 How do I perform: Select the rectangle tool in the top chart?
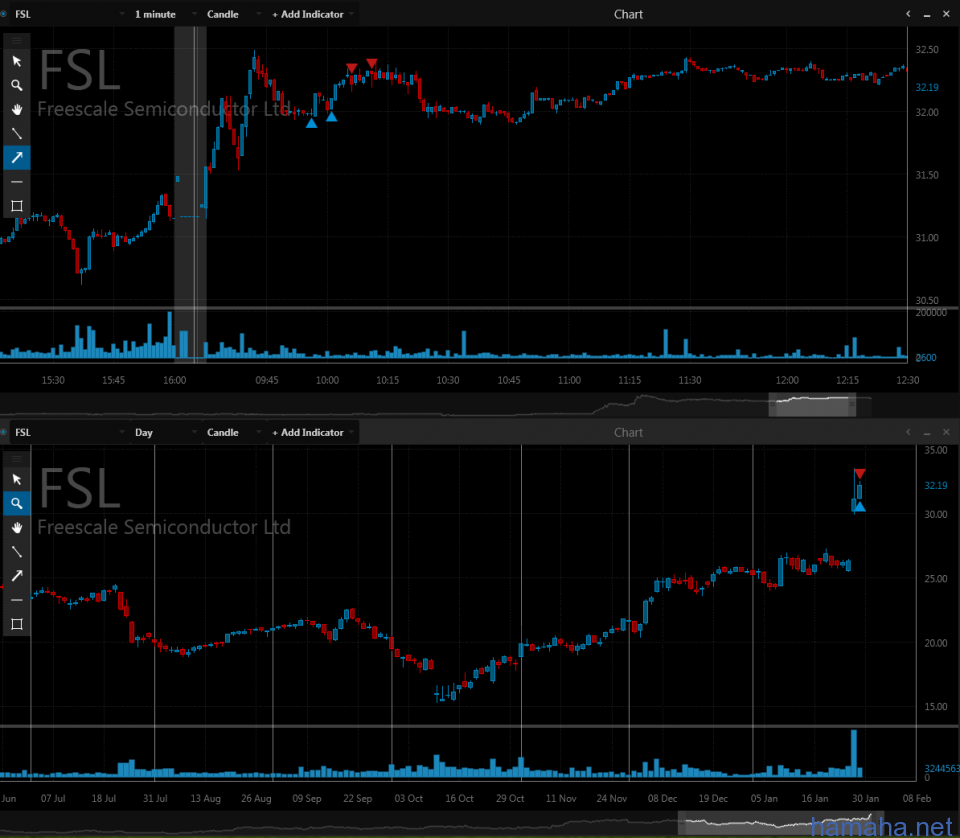pyautogui.click(x=17, y=206)
